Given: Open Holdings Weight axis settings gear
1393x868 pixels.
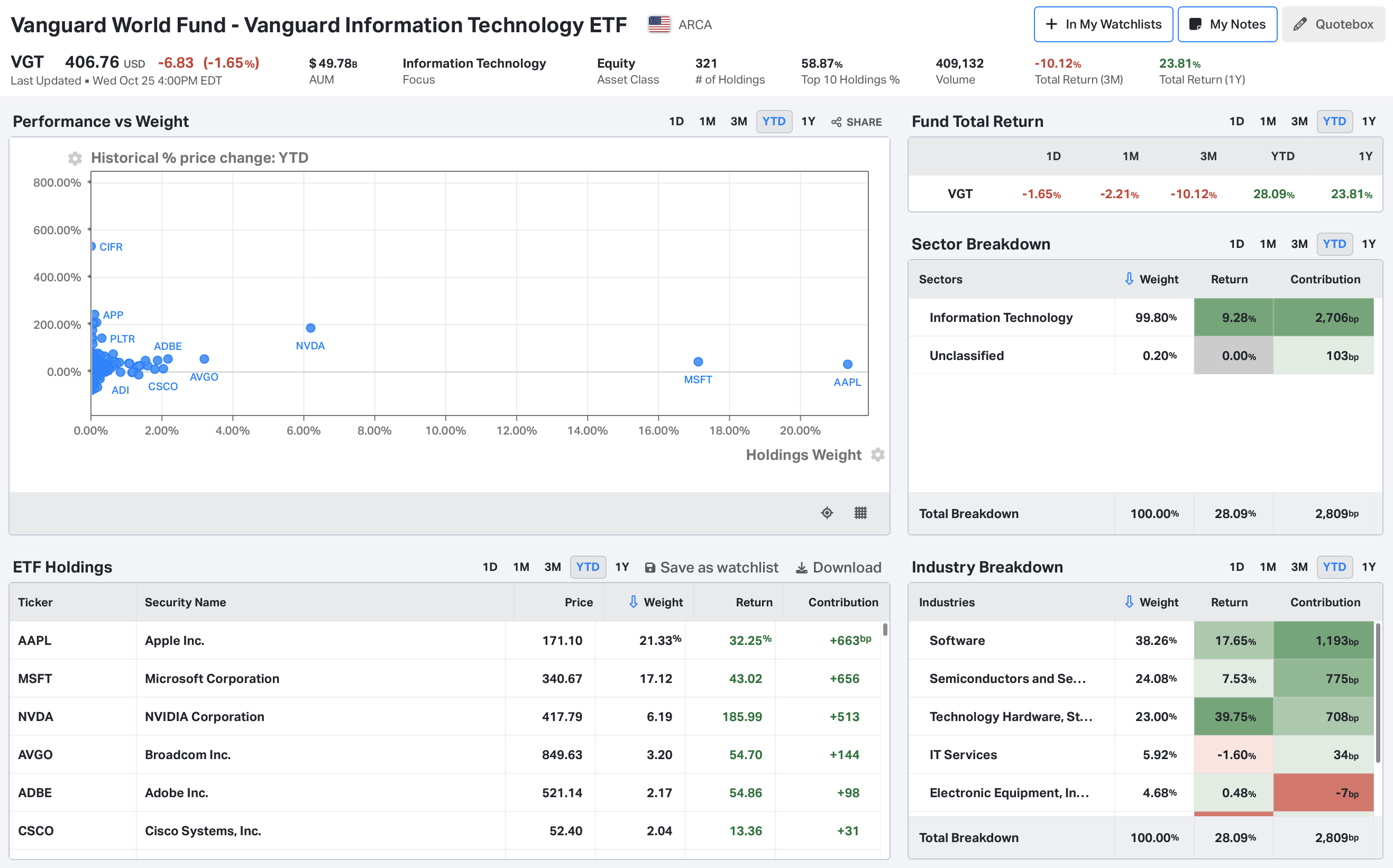Looking at the screenshot, I should coord(877,455).
